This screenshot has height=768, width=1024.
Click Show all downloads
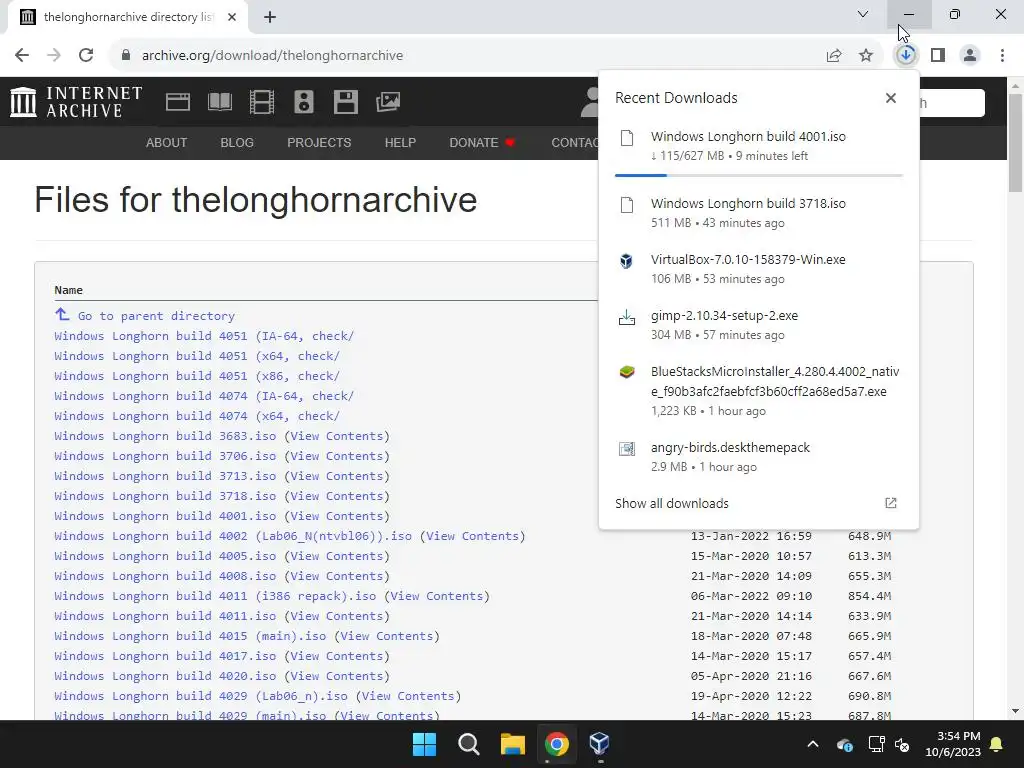[x=671, y=504]
